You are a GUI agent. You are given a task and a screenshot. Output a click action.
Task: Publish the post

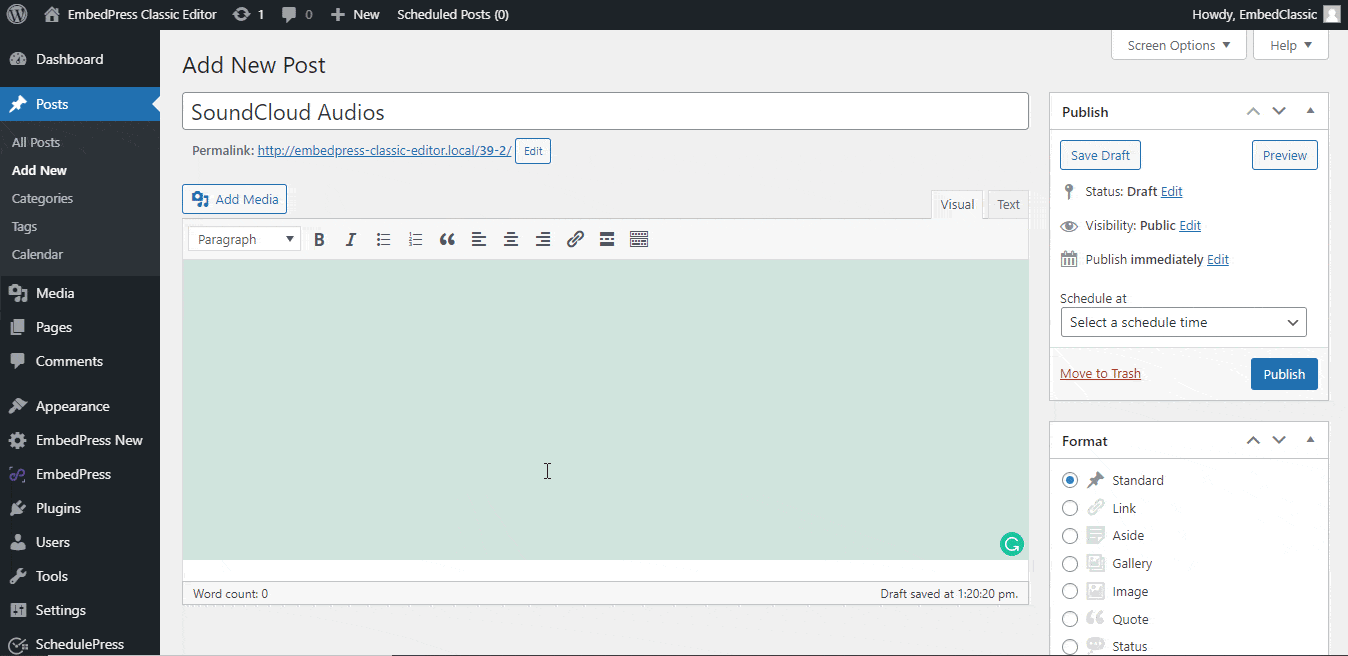[1284, 374]
